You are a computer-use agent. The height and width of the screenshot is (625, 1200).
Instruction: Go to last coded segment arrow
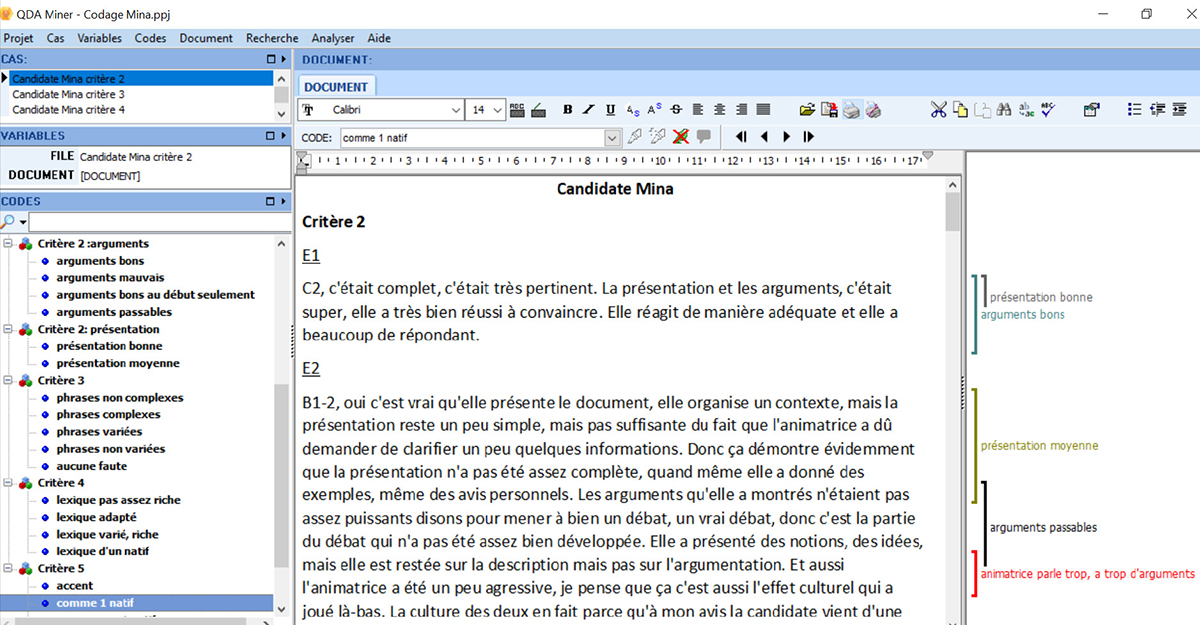(808, 137)
